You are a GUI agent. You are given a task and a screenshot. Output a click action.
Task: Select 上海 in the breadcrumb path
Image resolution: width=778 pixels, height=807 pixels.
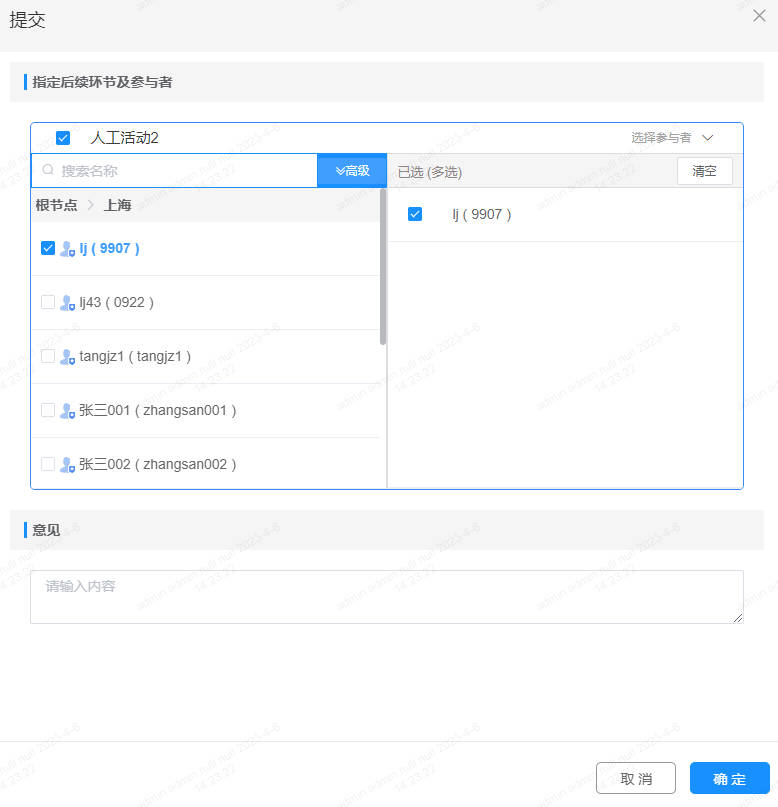[117, 205]
